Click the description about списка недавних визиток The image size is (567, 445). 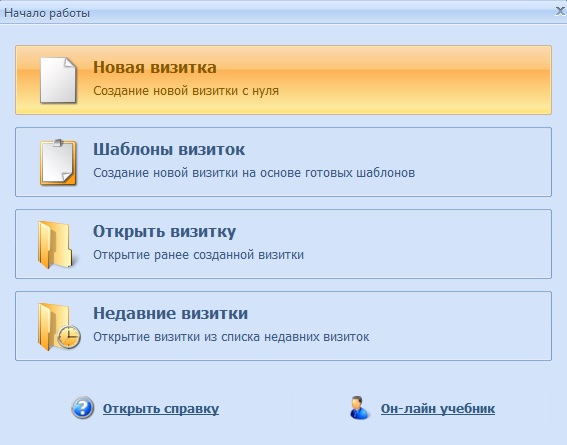[x=231, y=337]
